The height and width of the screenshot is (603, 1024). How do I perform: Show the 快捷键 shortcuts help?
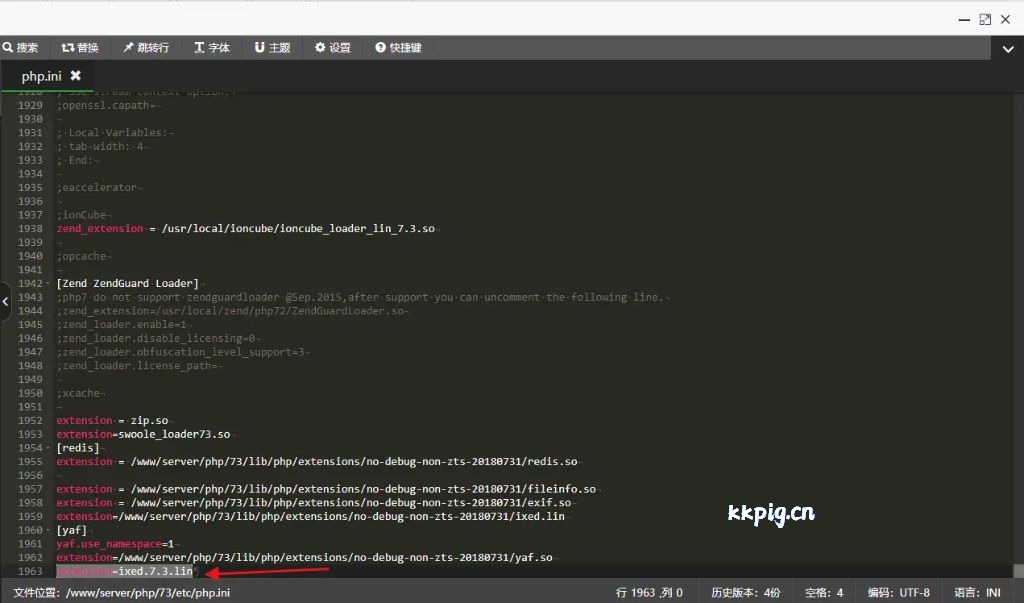pyautogui.click(x=398, y=48)
